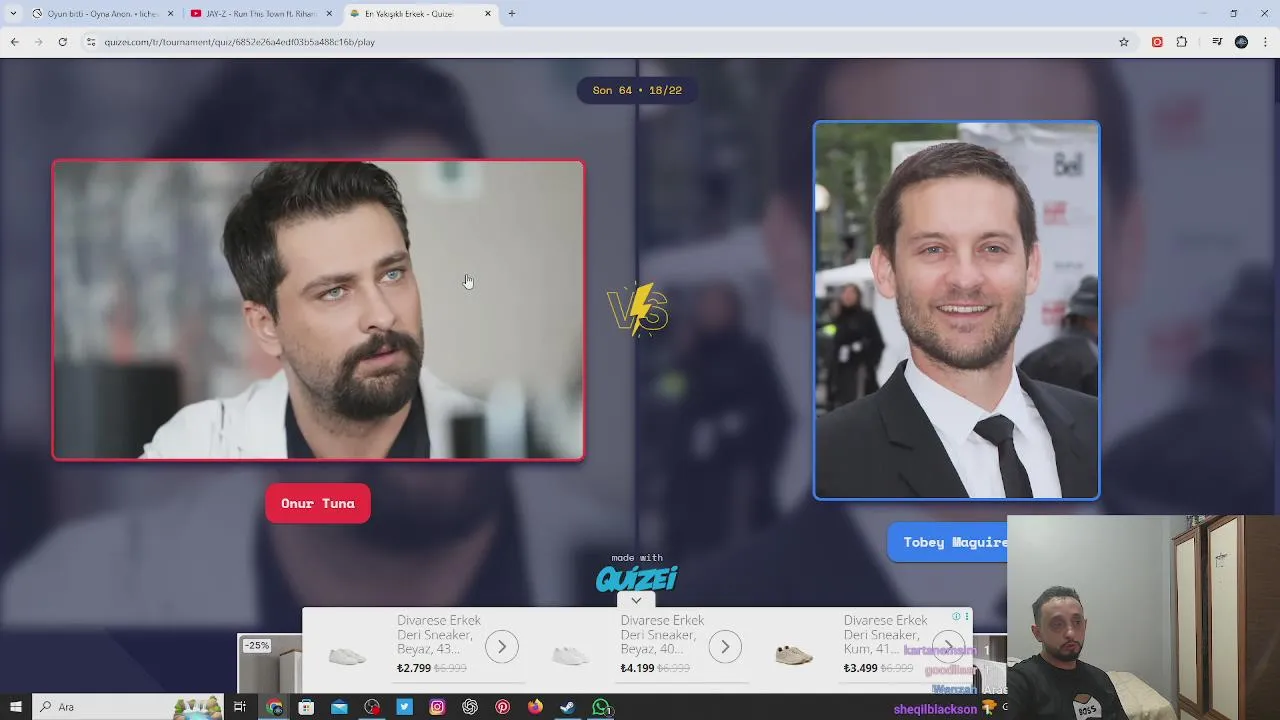The image size is (1280, 720).
Task: Close the JAY-Z Run This Town tab
Action: coord(329,14)
